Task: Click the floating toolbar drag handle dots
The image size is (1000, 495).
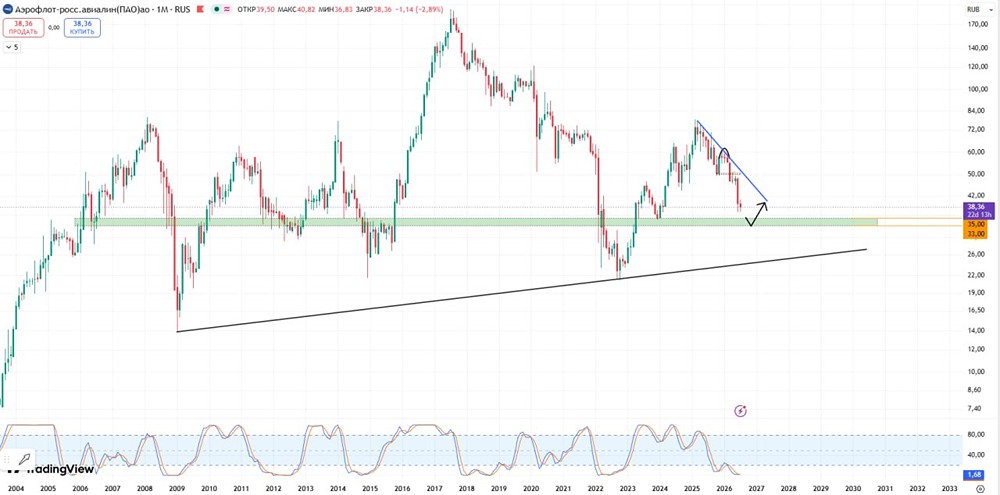Action: (x=6, y=459)
